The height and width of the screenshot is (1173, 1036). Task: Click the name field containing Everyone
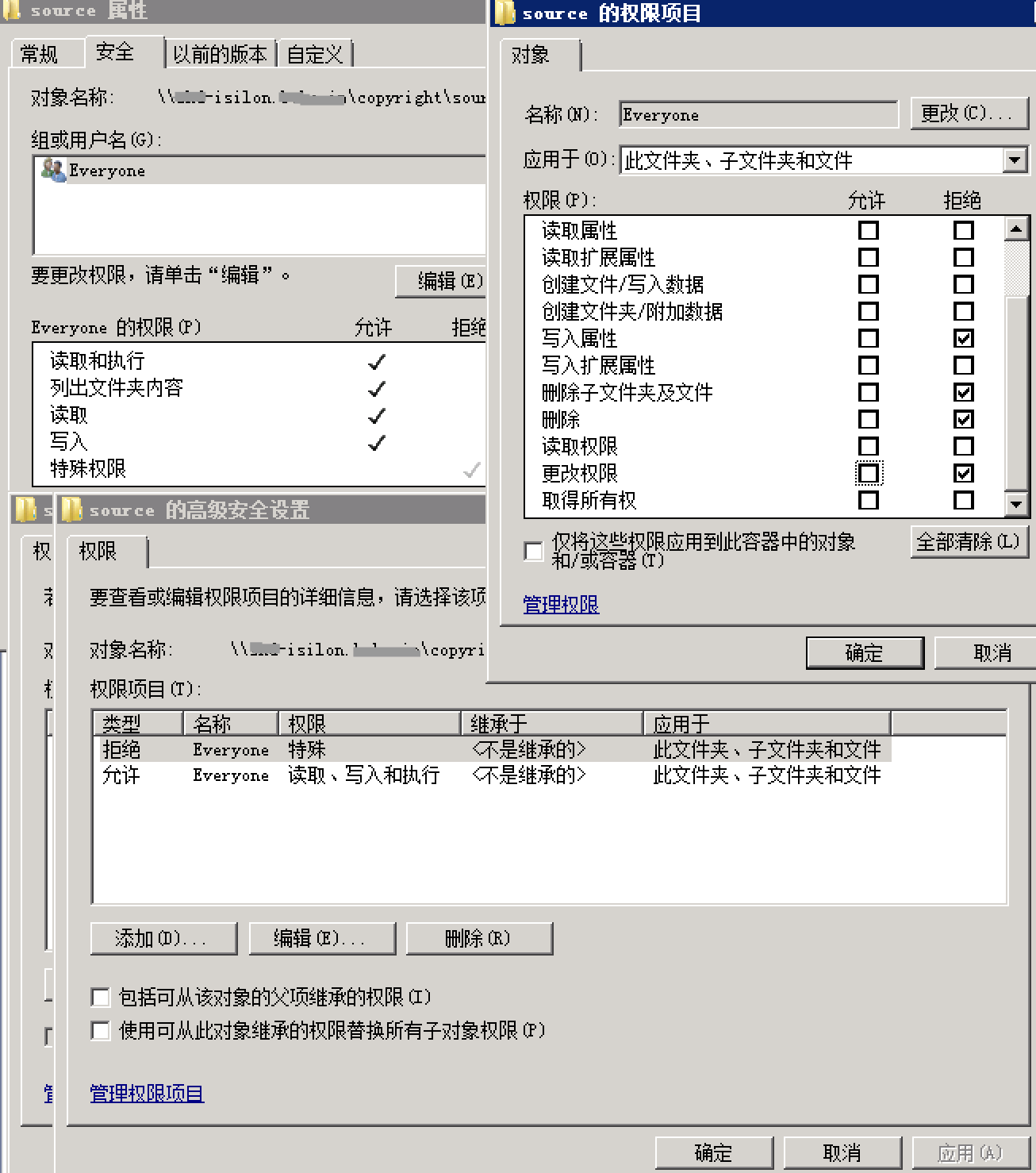758,114
